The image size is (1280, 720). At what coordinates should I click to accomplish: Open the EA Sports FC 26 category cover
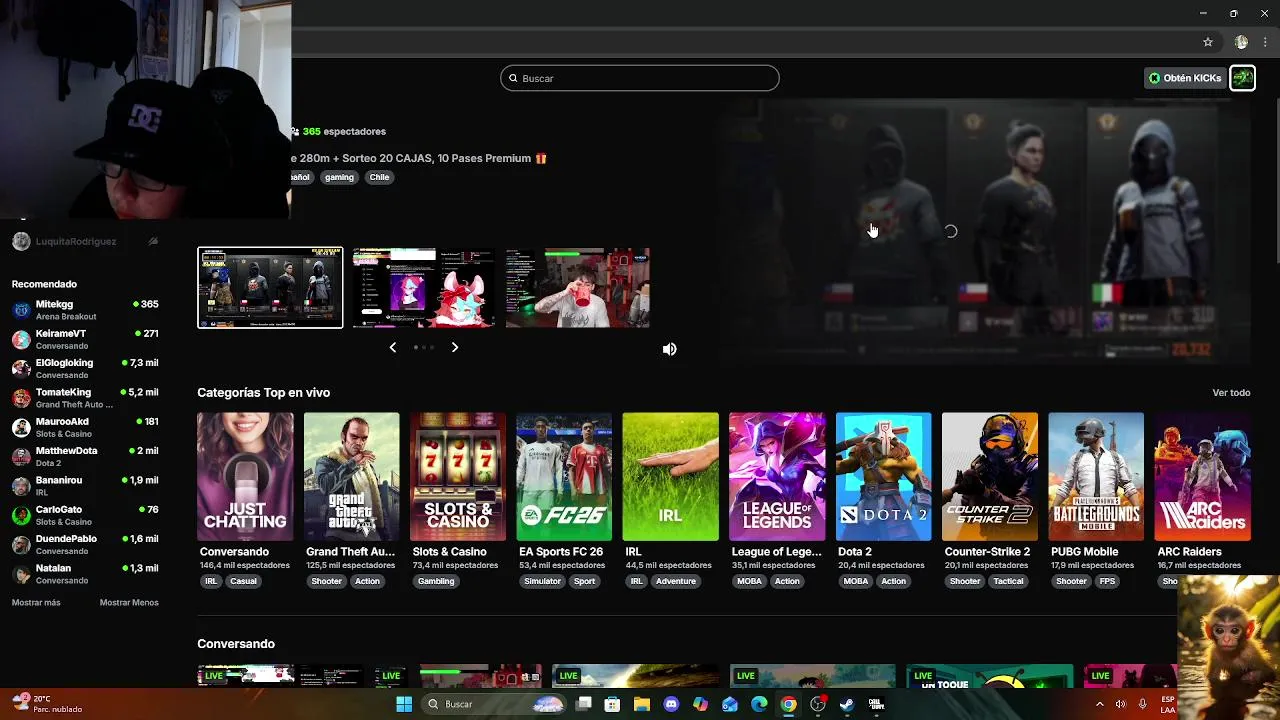coord(564,477)
